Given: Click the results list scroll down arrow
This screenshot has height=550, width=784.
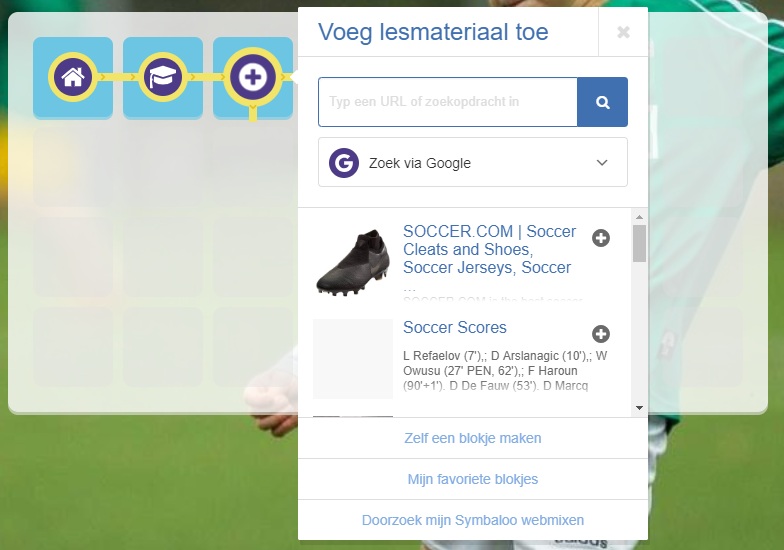Looking at the screenshot, I should [640, 408].
